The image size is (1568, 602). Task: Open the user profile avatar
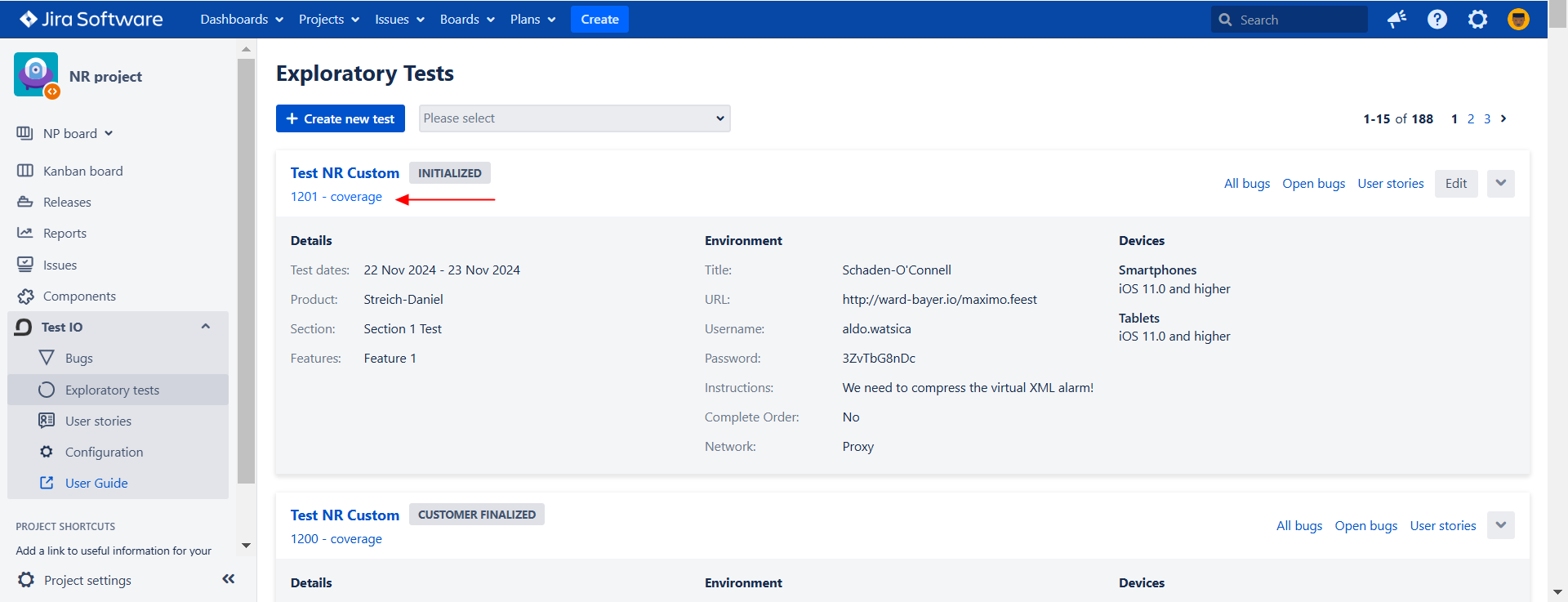1518,19
